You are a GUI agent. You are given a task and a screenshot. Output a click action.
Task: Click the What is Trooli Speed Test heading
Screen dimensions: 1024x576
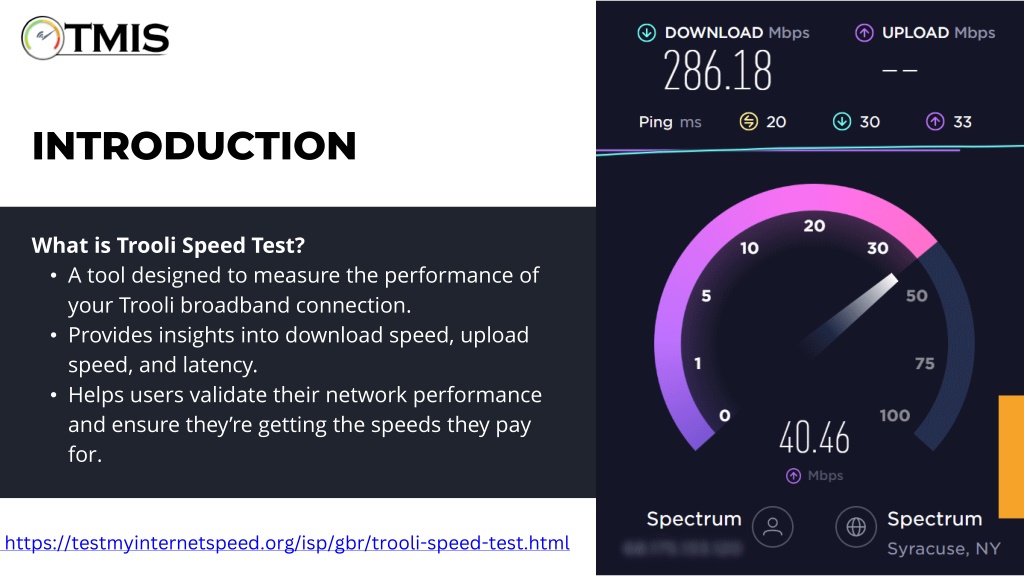(168, 246)
